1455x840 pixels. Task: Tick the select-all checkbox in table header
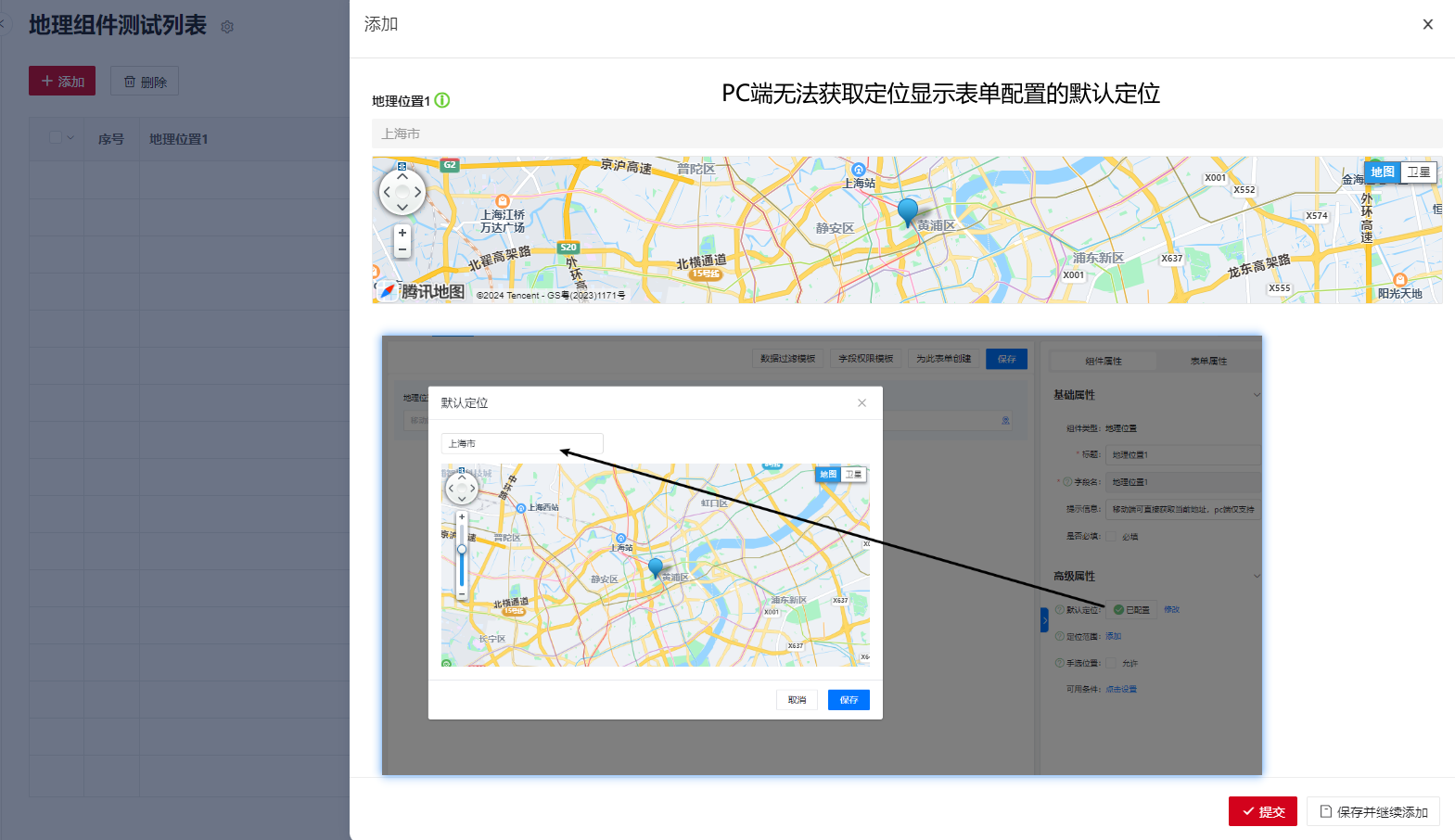(56, 138)
